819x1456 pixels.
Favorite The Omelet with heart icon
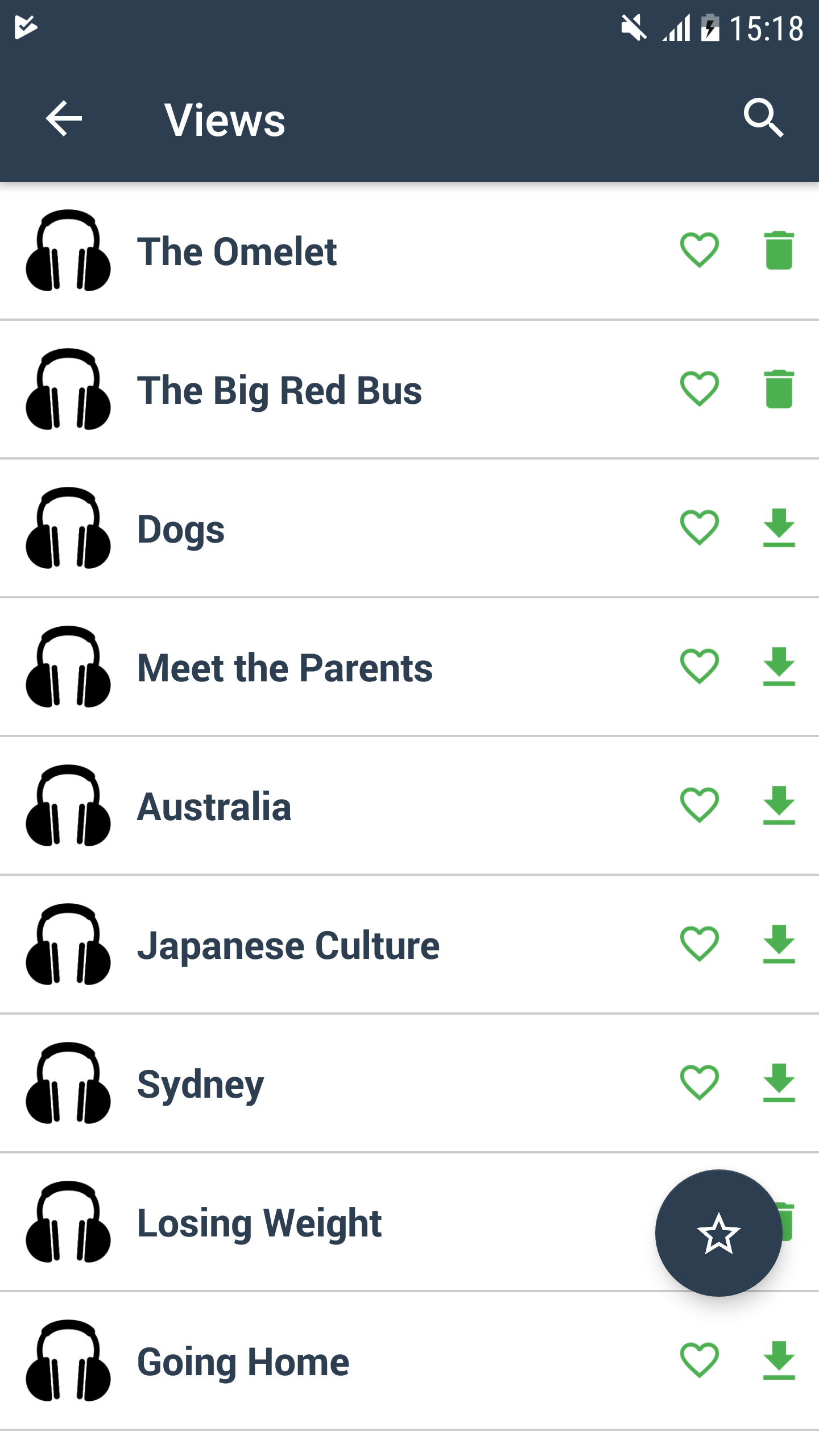pyautogui.click(x=699, y=250)
